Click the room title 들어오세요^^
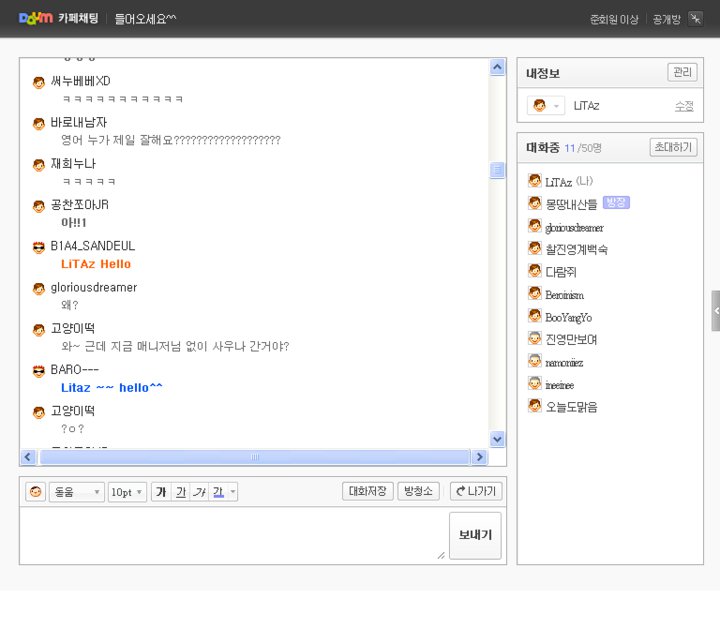 click(145, 19)
